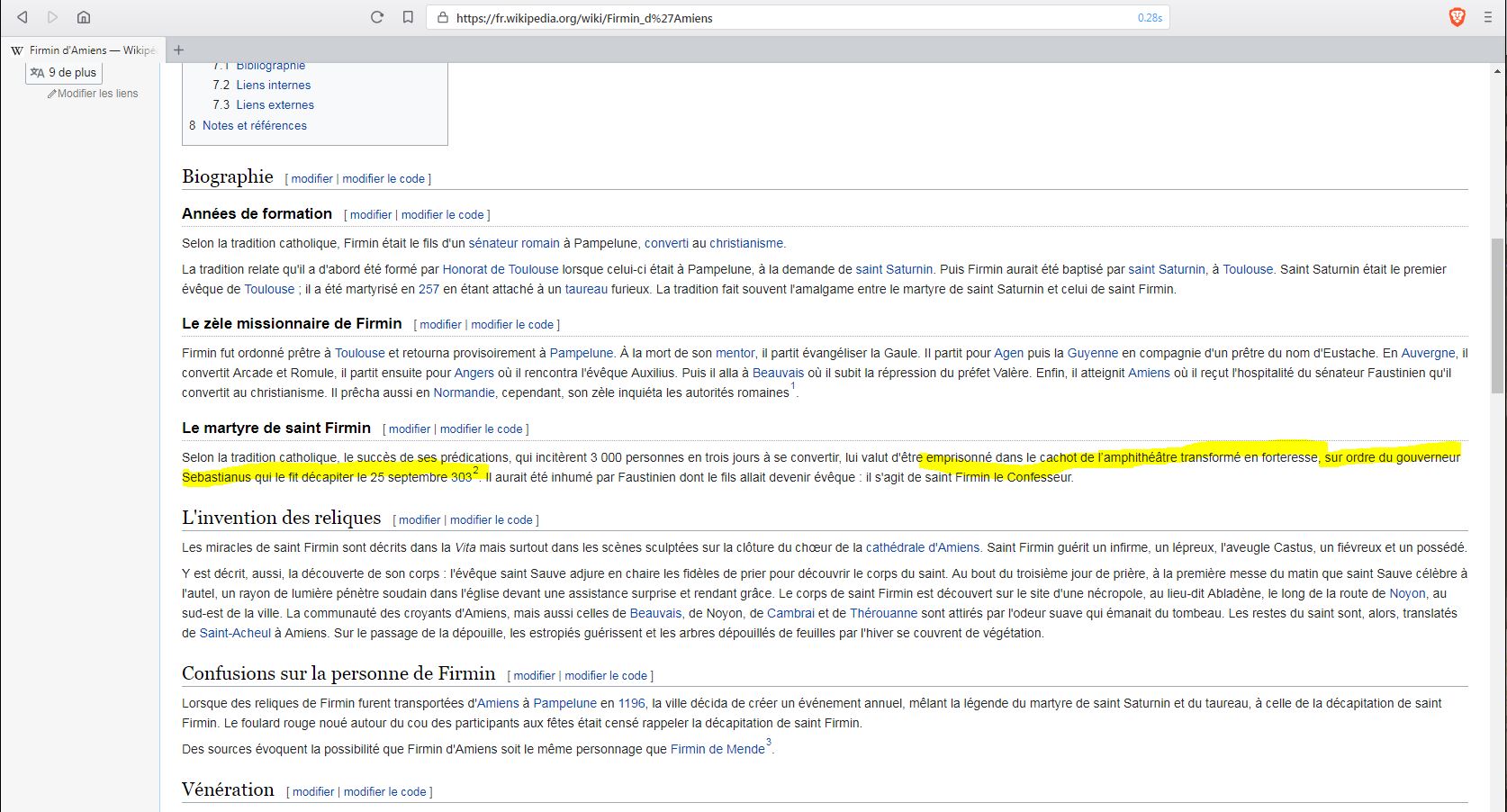The width and height of the screenshot is (1507, 812).
Task: Reload the current page
Action: 377,17
